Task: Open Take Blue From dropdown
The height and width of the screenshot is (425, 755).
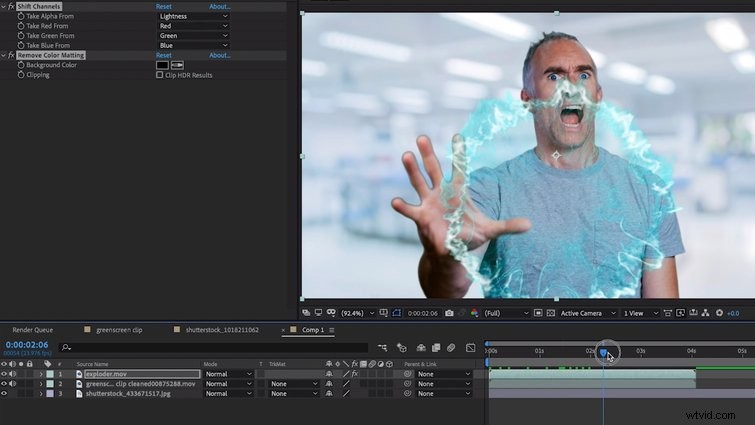Action: pos(194,45)
